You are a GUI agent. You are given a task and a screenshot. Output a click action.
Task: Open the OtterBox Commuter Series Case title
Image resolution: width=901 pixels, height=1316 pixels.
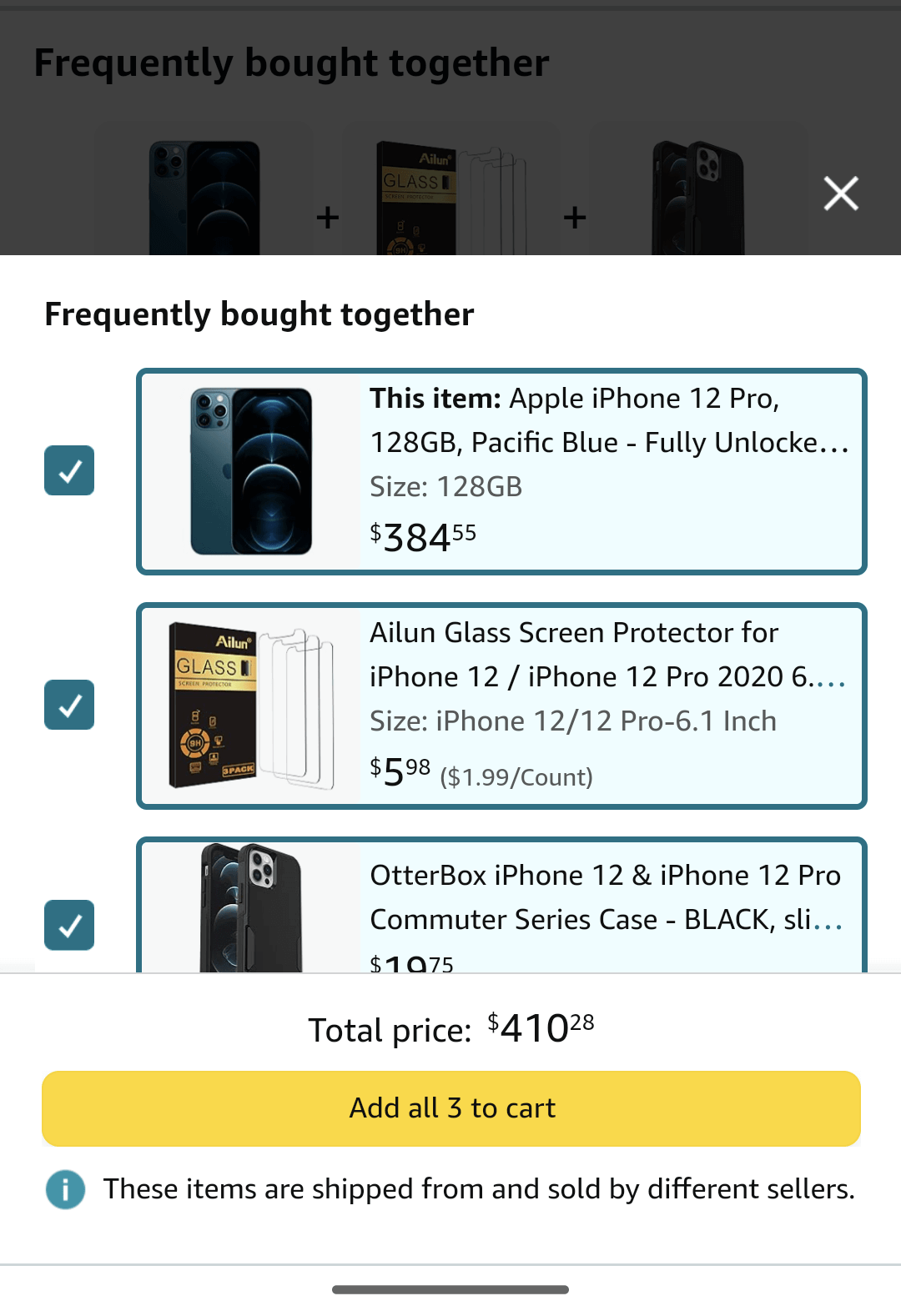point(607,897)
